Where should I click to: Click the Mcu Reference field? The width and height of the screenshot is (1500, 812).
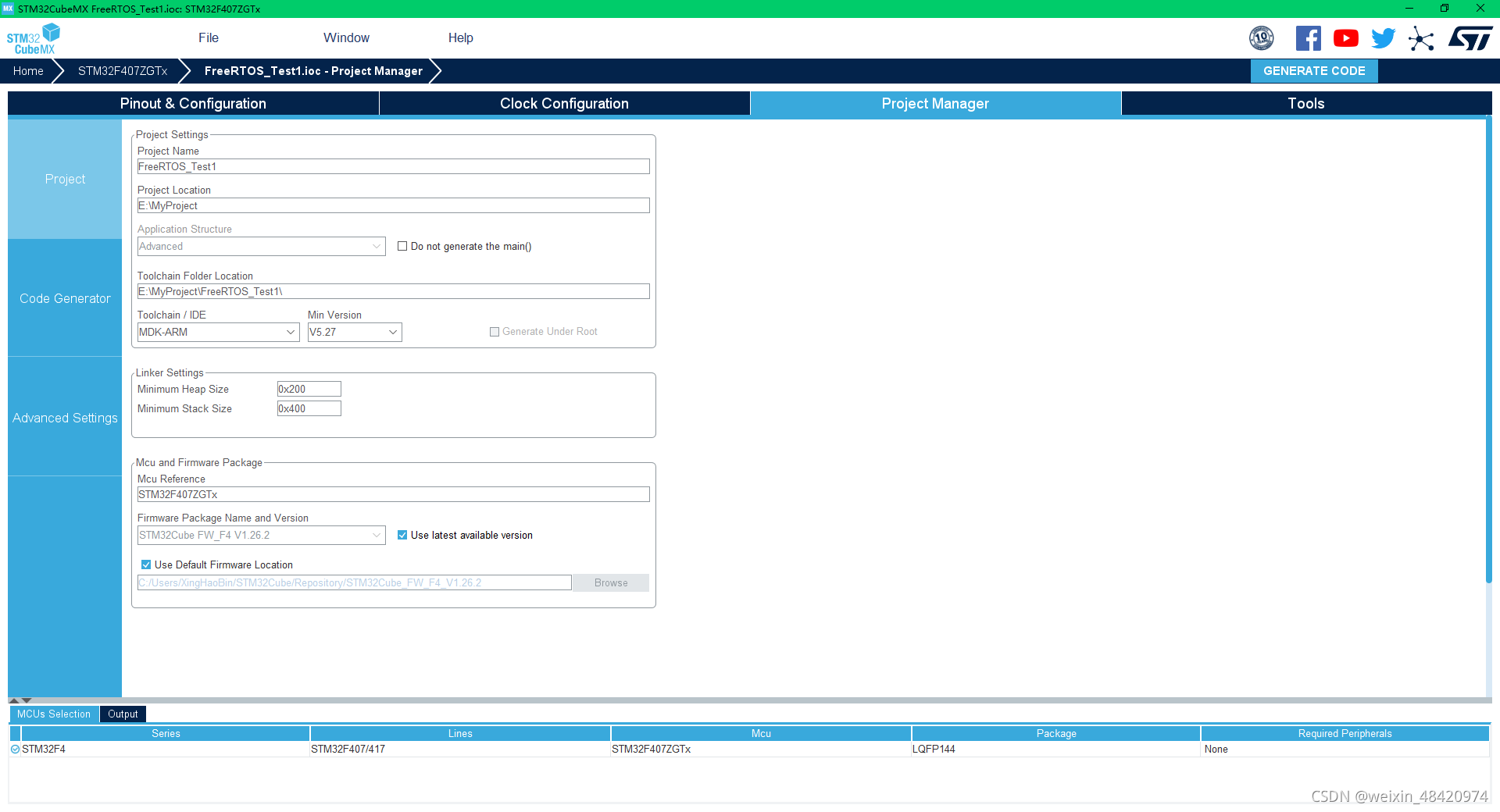393,494
